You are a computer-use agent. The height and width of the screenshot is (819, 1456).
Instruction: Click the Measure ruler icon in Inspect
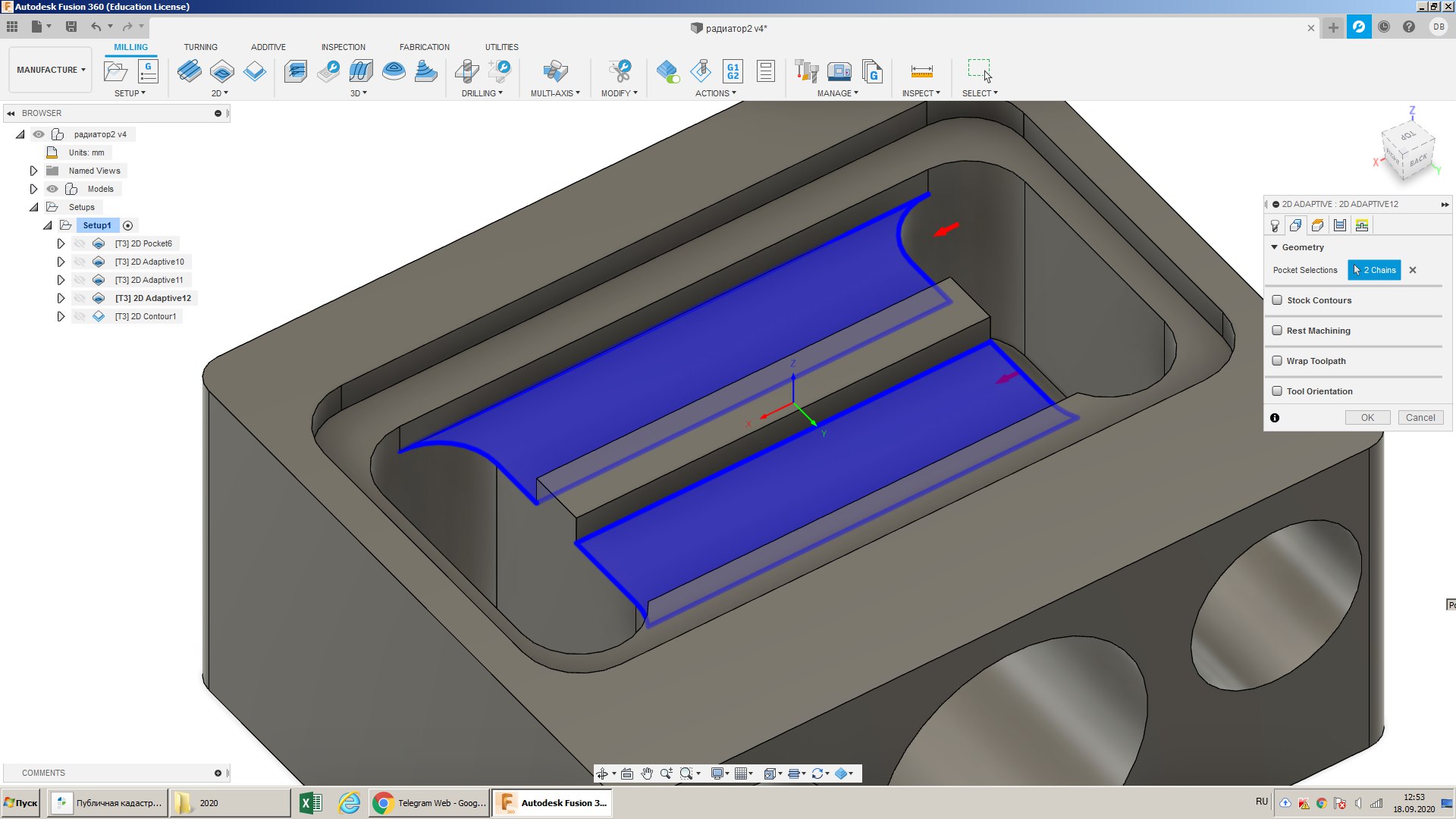click(922, 71)
